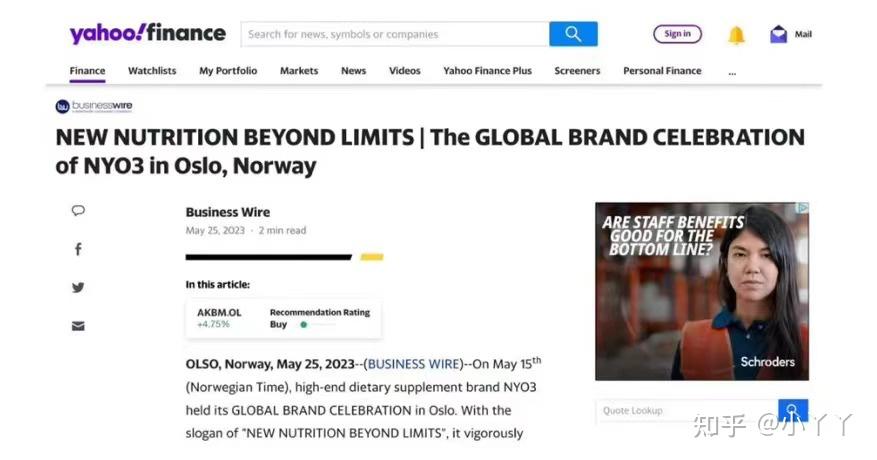Open Yahoo Finance Plus menu

[x=488, y=71]
